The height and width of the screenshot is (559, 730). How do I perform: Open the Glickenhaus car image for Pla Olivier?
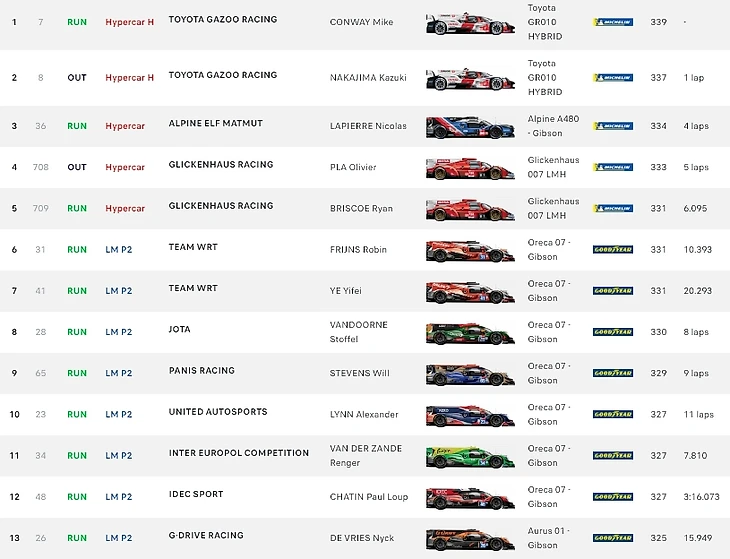[470, 168]
